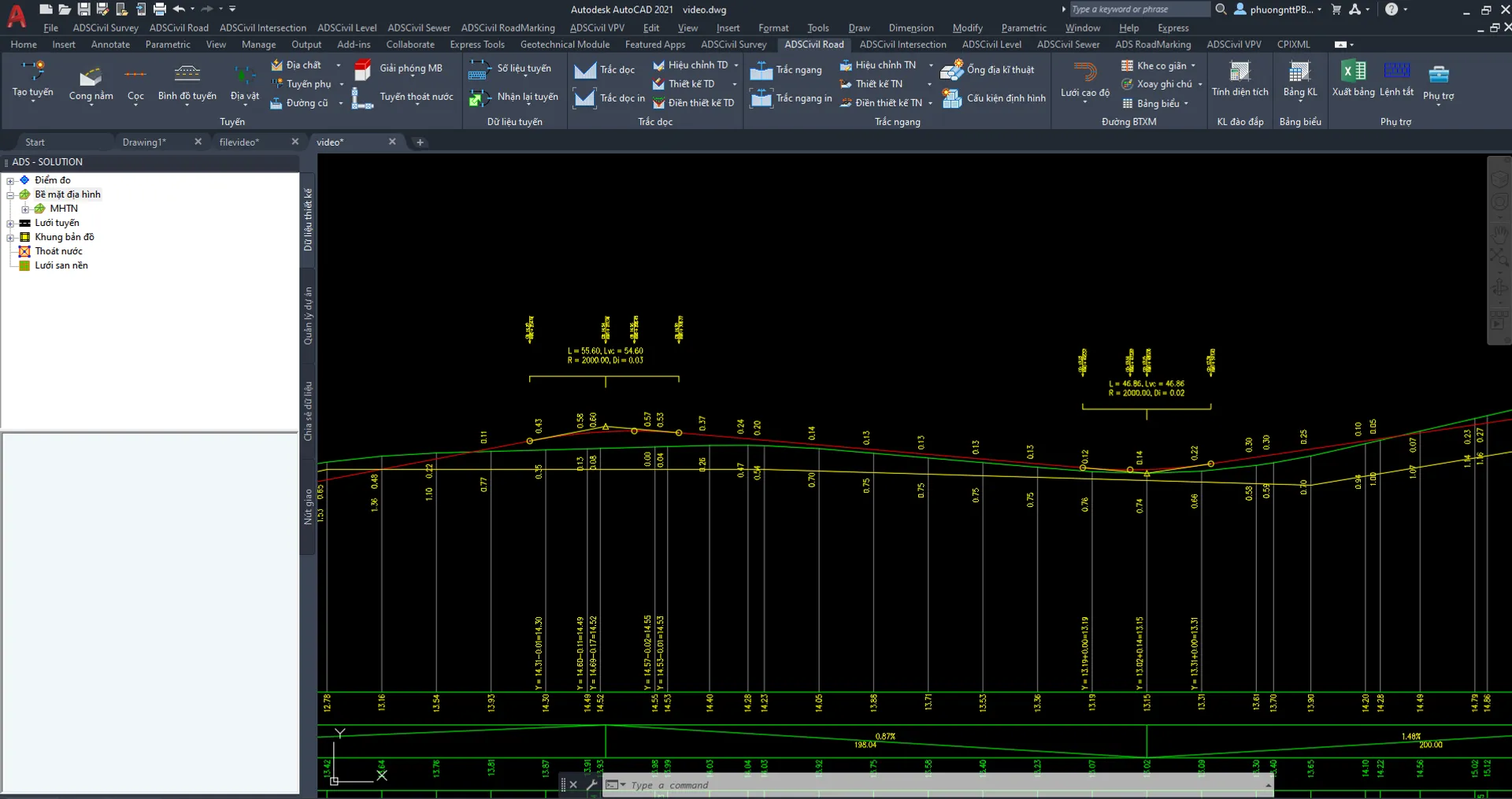Click the Tính diện tích icon
The height and width of the screenshot is (799, 1512).
1240,72
